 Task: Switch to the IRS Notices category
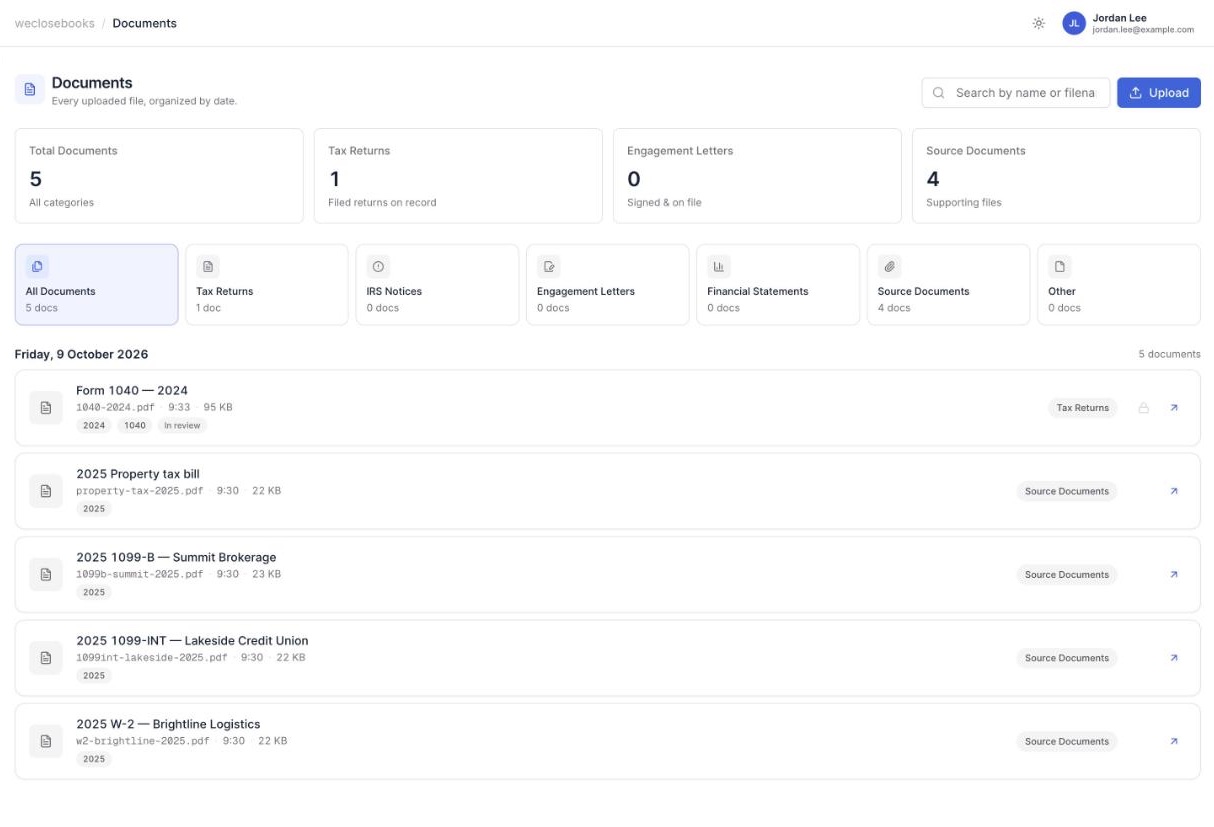[x=437, y=285]
